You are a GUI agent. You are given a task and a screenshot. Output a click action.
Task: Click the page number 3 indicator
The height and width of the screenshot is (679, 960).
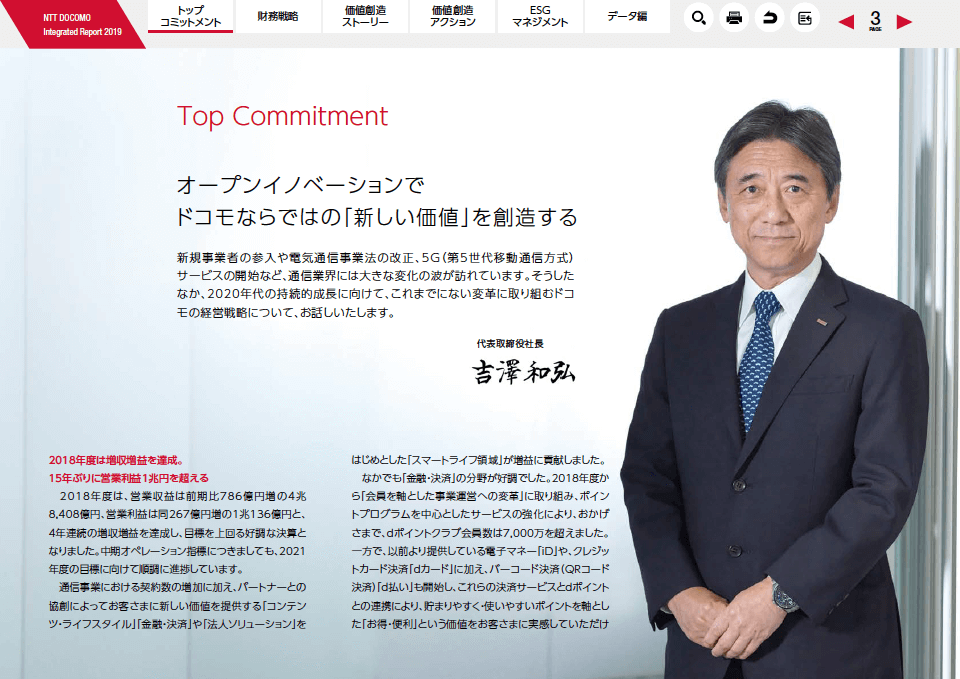pyautogui.click(x=875, y=20)
